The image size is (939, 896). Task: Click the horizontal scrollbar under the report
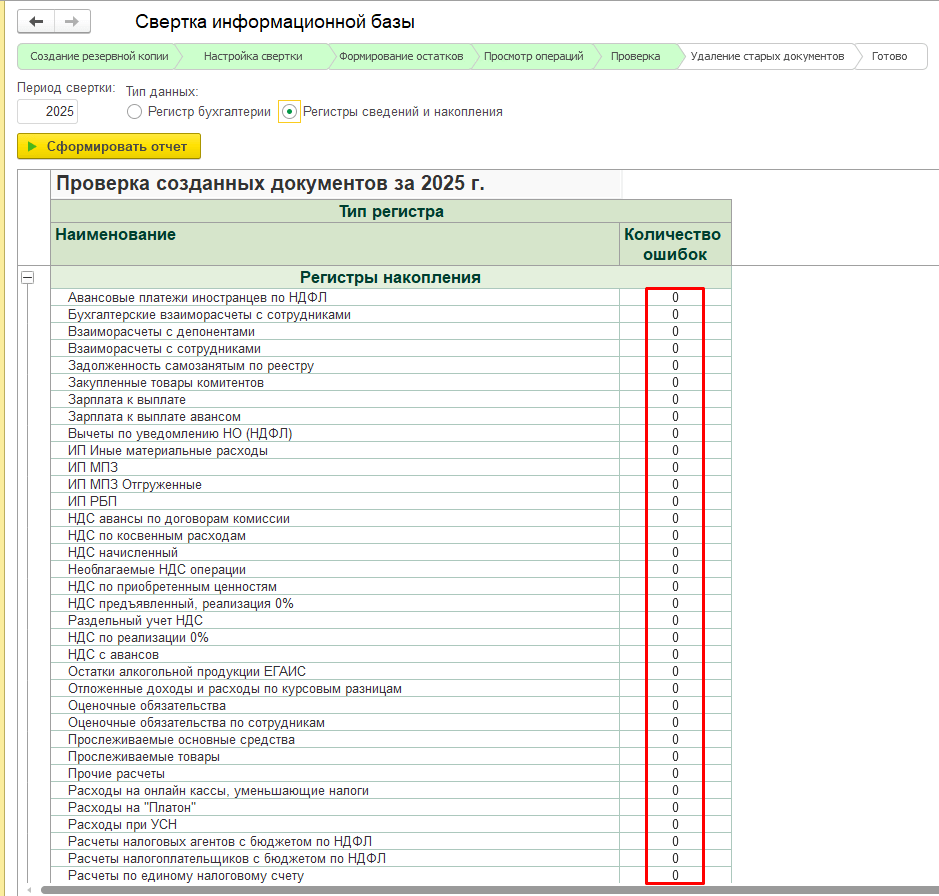[489, 890]
